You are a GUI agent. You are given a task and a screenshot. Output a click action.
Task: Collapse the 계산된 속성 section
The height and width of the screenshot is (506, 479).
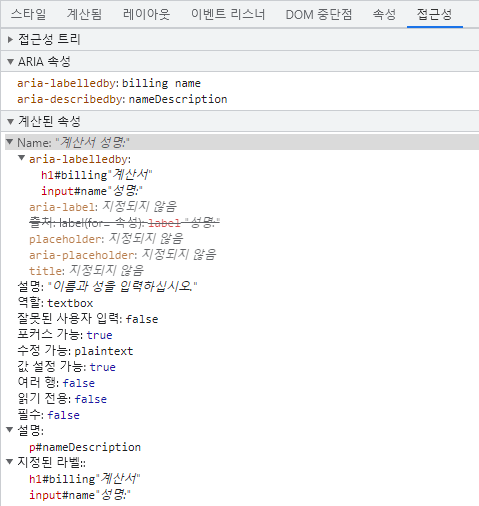10,122
